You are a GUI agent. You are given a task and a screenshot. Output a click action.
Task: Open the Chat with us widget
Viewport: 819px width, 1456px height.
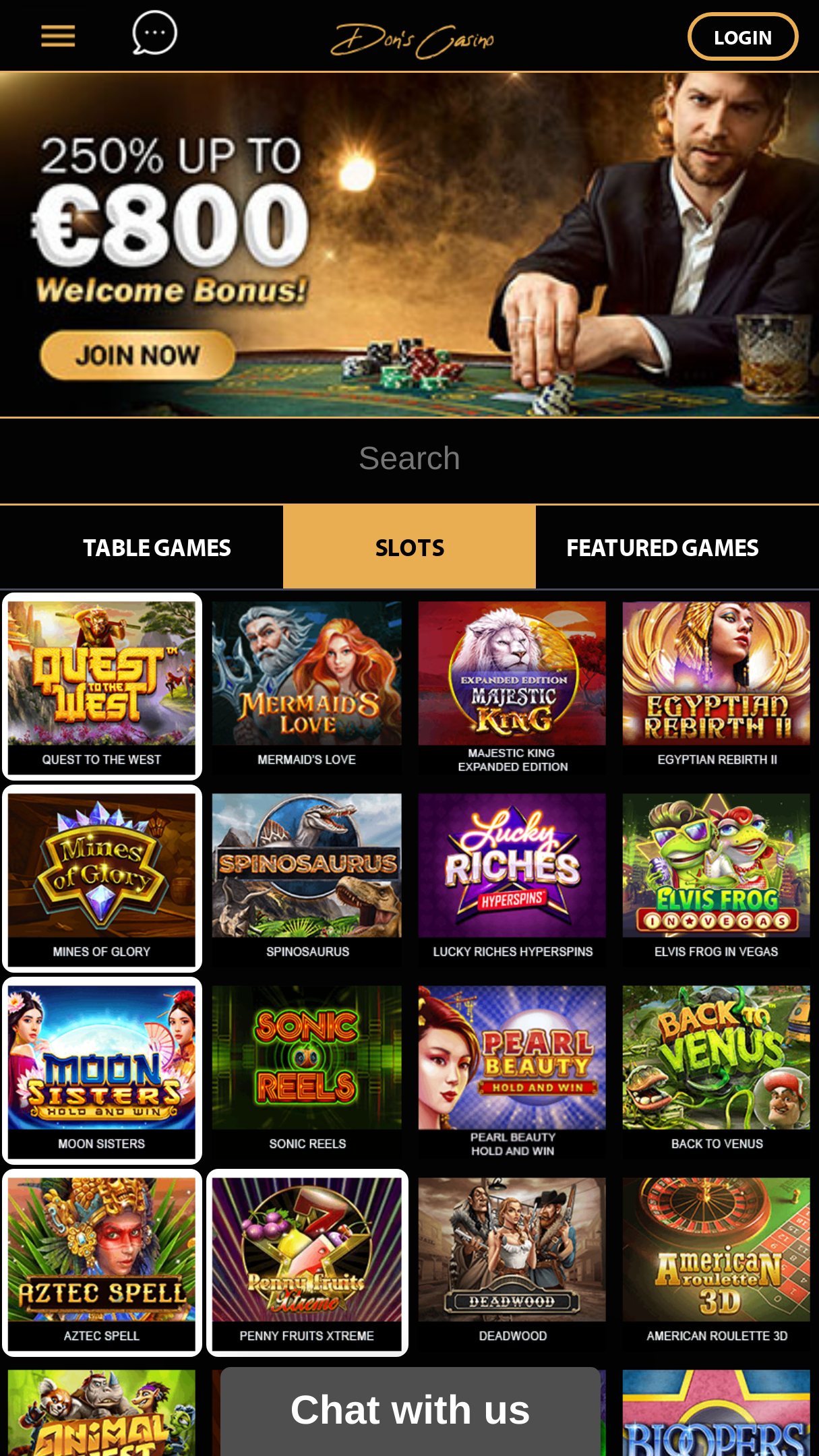pyautogui.click(x=410, y=1410)
